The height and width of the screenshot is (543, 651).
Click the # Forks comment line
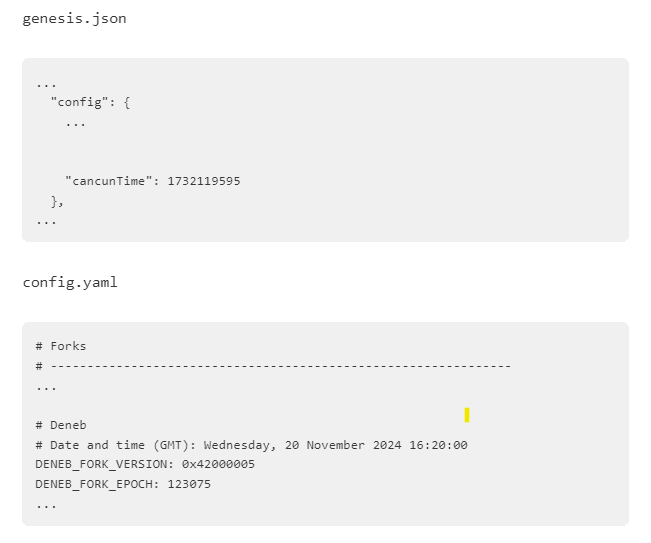tap(61, 346)
